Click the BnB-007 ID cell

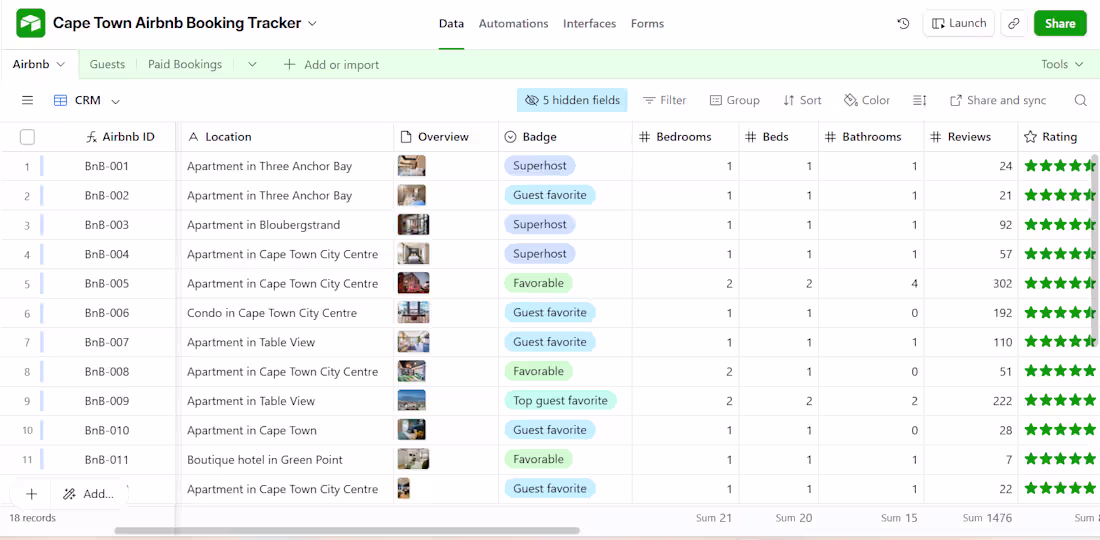[107, 342]
